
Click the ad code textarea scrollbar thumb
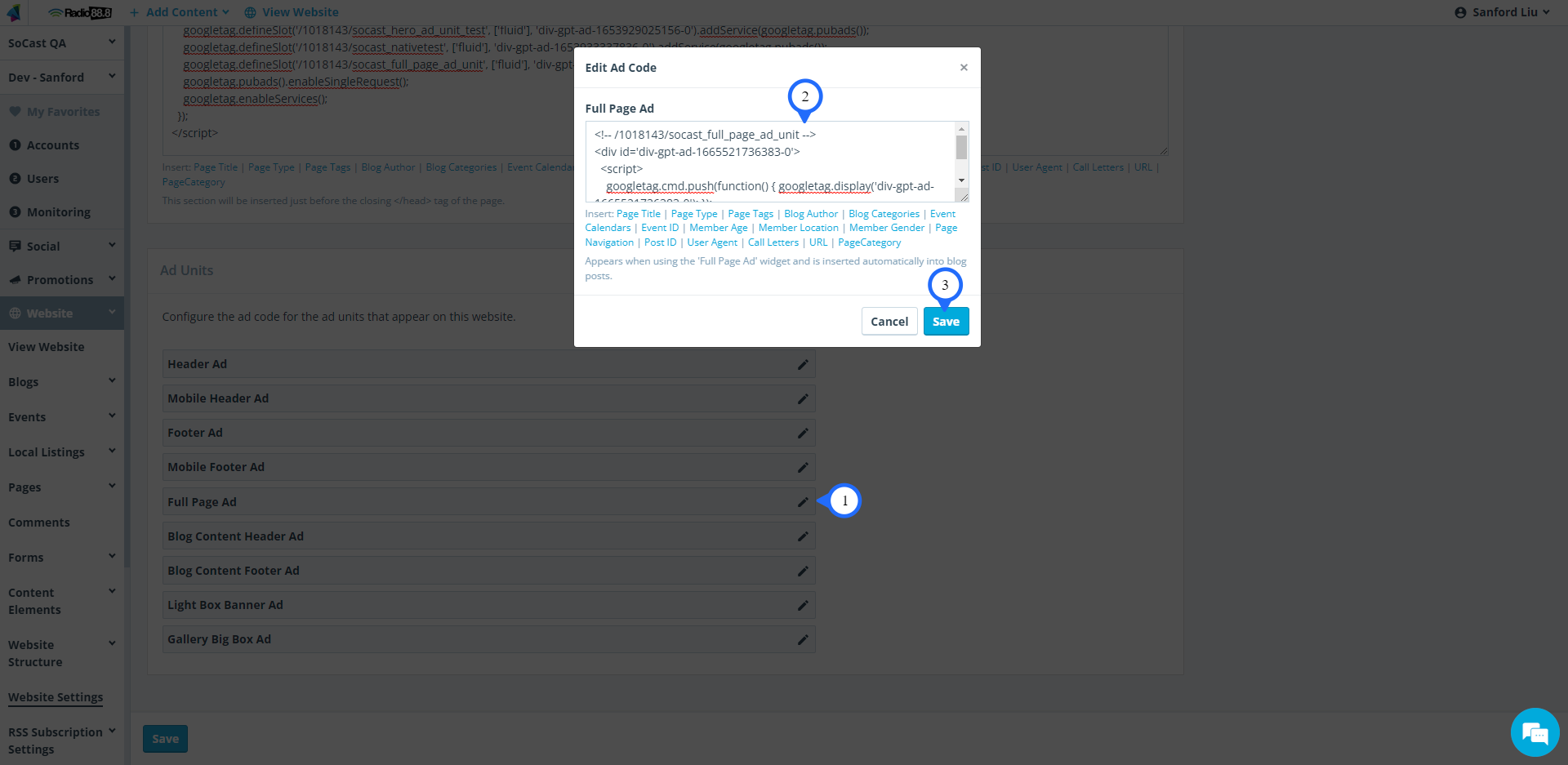pyautogui.click(x=962, y=147)
